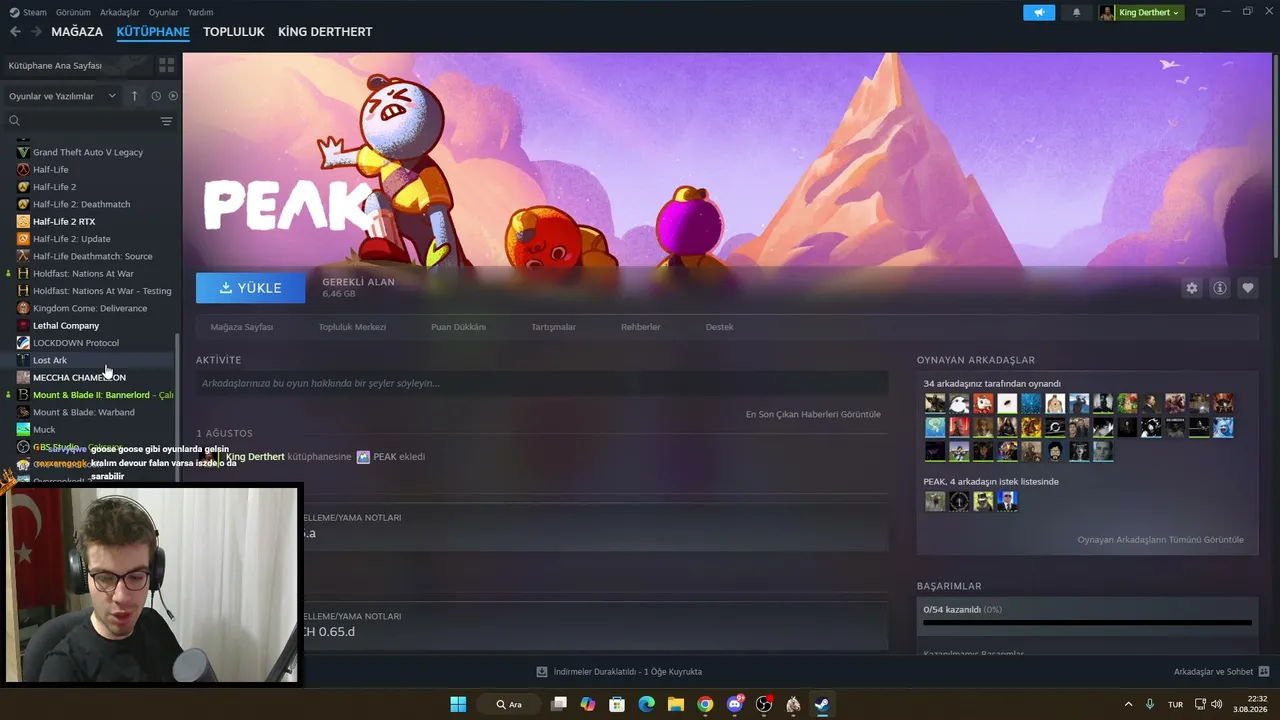Viewport: 1280px width, 720px height.
Task: Click the library list scrollbar
Action: (179, 408)
